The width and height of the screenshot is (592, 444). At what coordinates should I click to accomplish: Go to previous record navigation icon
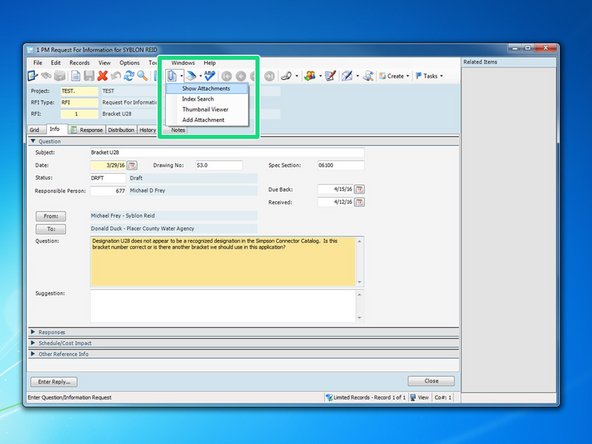coord(241,76)
